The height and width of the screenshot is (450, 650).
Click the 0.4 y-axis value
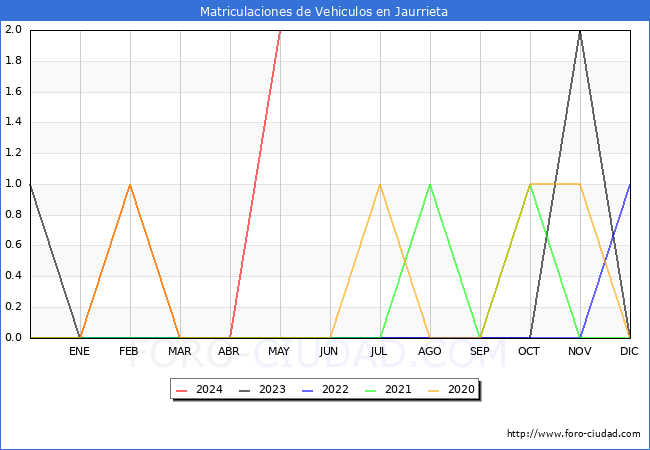(13, 276)
